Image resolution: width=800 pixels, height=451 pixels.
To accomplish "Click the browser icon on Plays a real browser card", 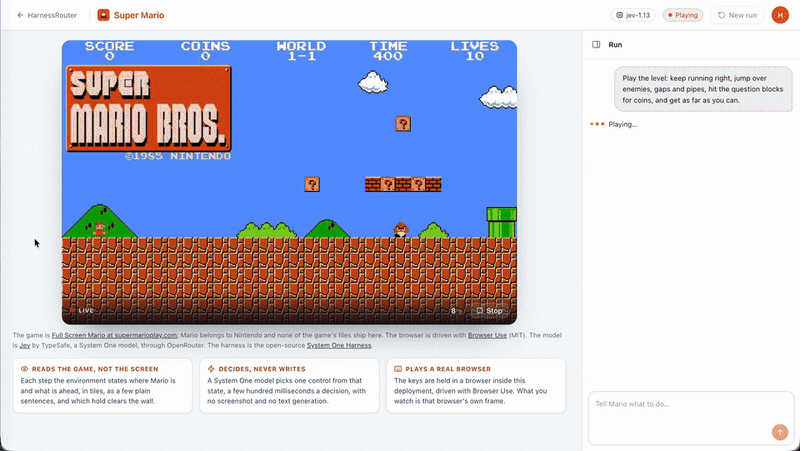I will point(398,369).
